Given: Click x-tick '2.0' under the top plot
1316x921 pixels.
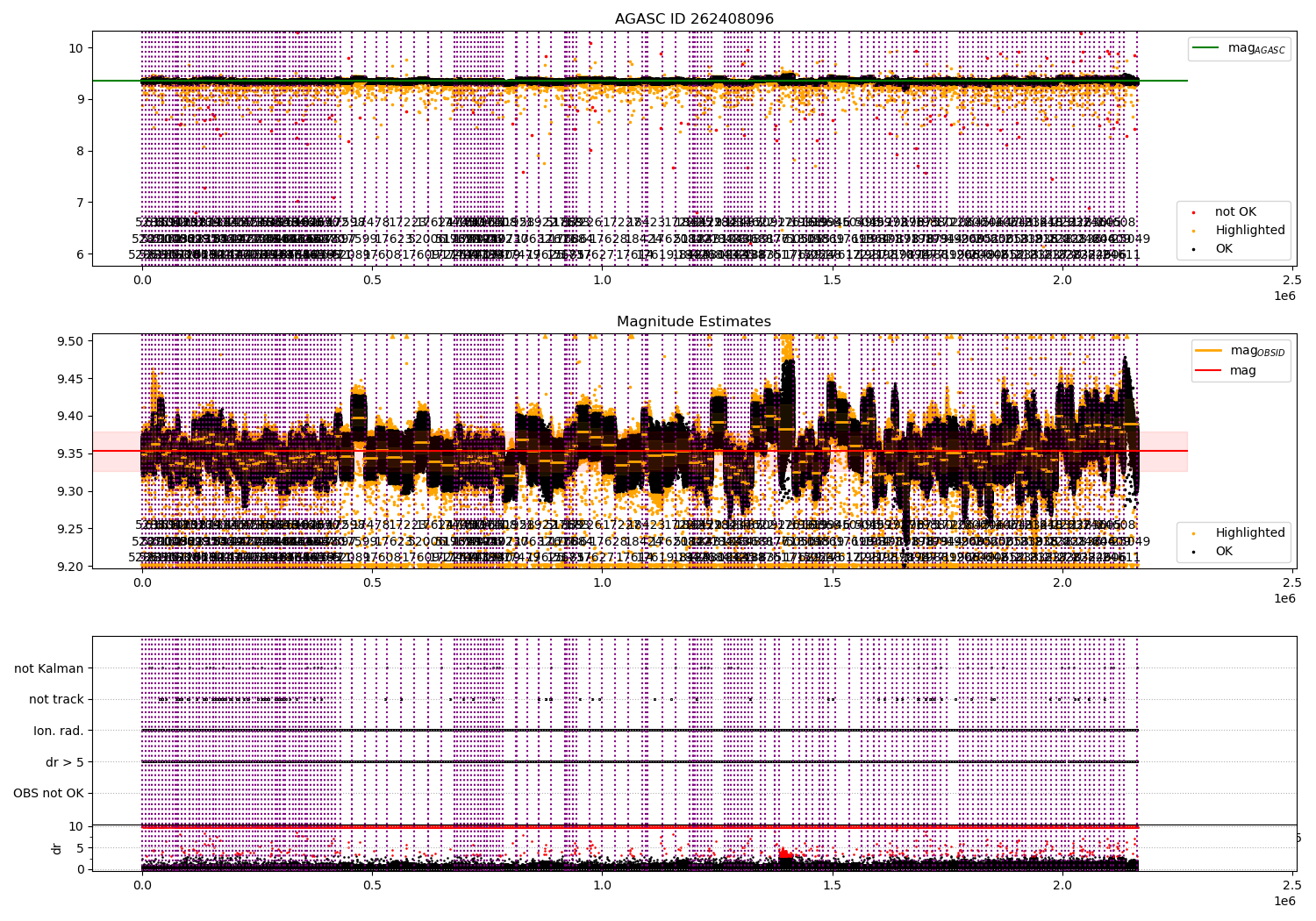Looking at the screenshot, I should point(1062,281).
